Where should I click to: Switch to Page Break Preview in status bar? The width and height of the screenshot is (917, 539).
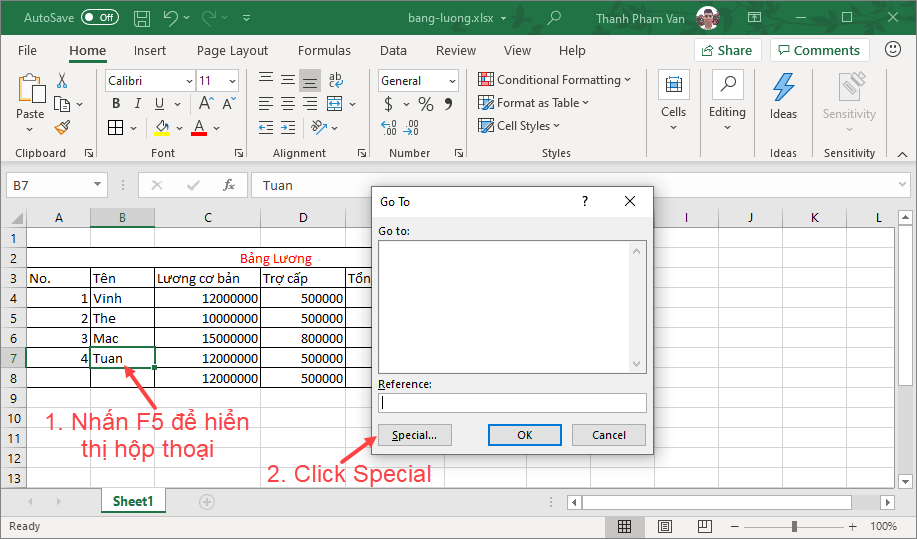click(x=705, y=527)
